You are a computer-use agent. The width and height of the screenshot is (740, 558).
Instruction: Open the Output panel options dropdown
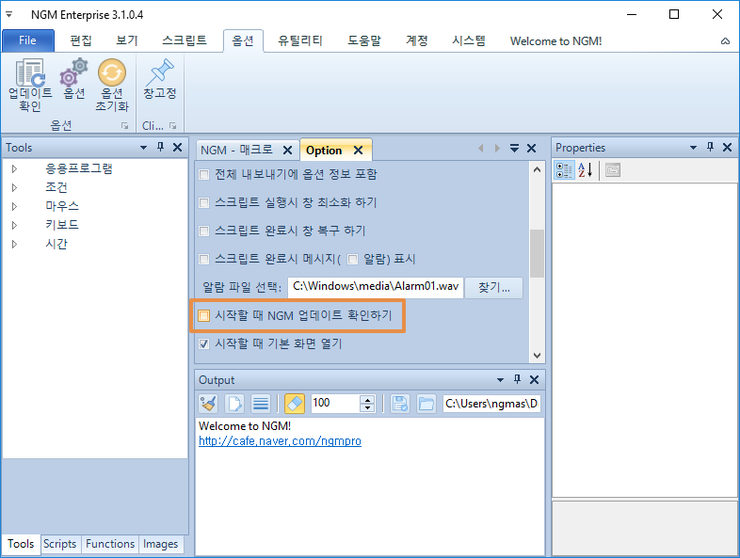point(500,380)
